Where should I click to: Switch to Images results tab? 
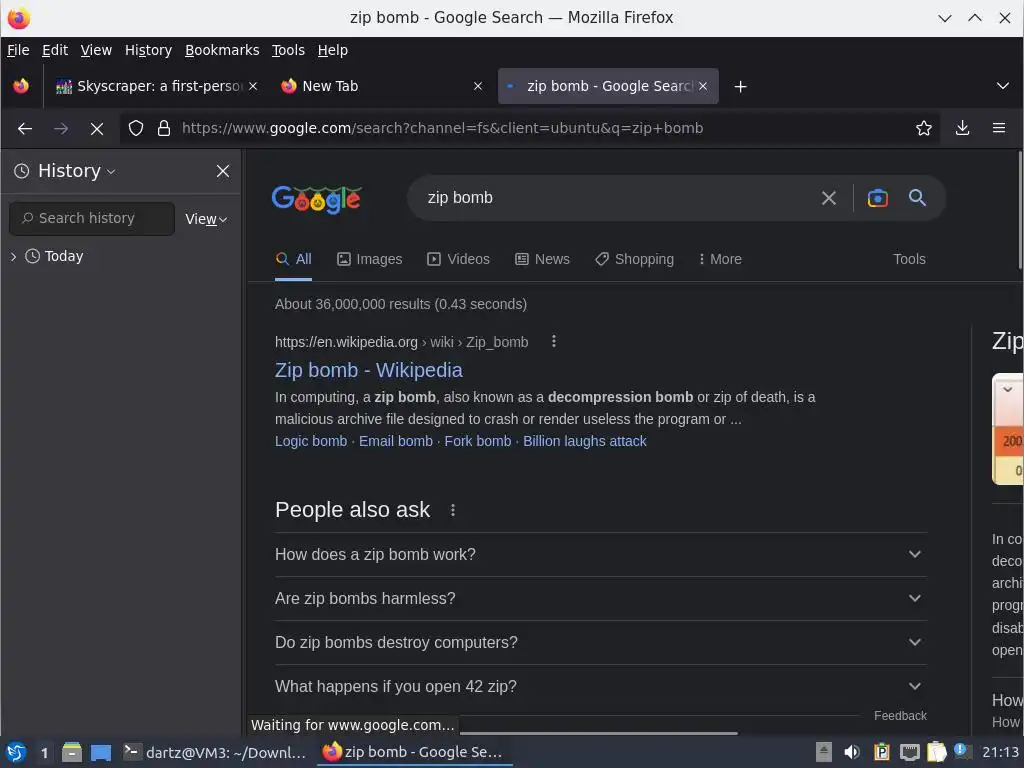[370, 259]
